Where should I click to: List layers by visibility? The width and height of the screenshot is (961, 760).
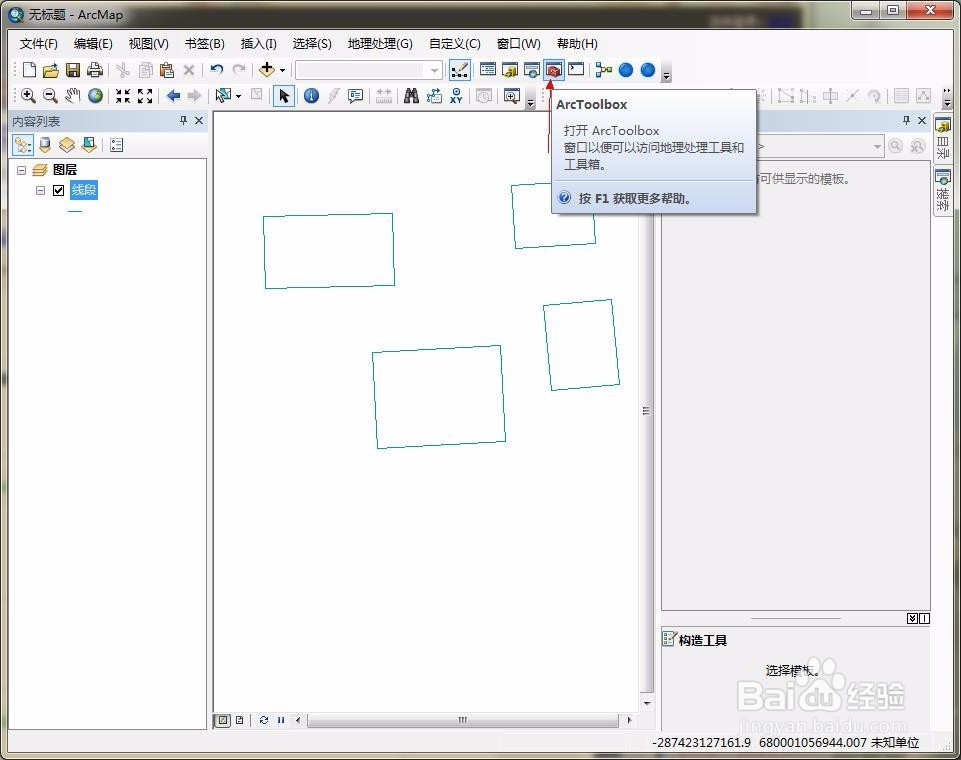pyautogui.click(x=67, y=145)
